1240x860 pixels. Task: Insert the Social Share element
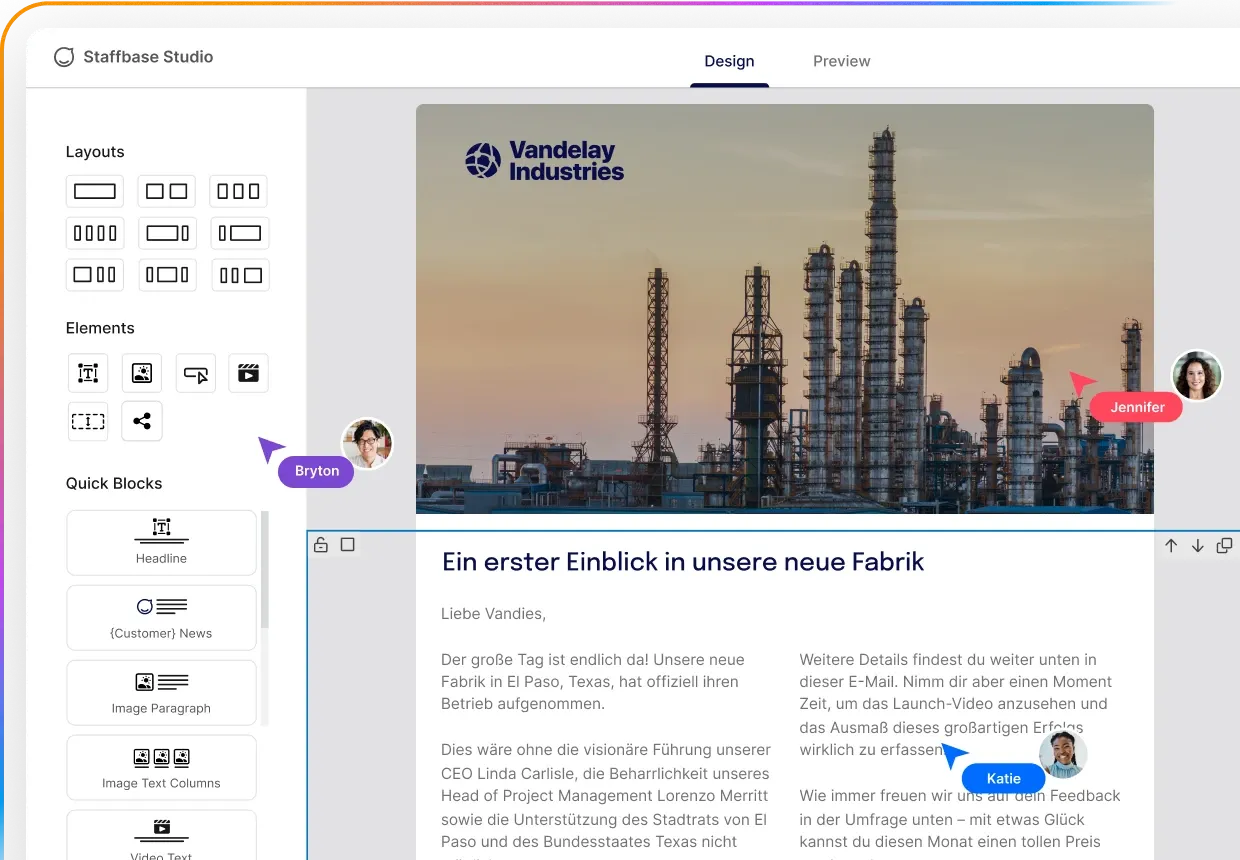click(141, 421)
